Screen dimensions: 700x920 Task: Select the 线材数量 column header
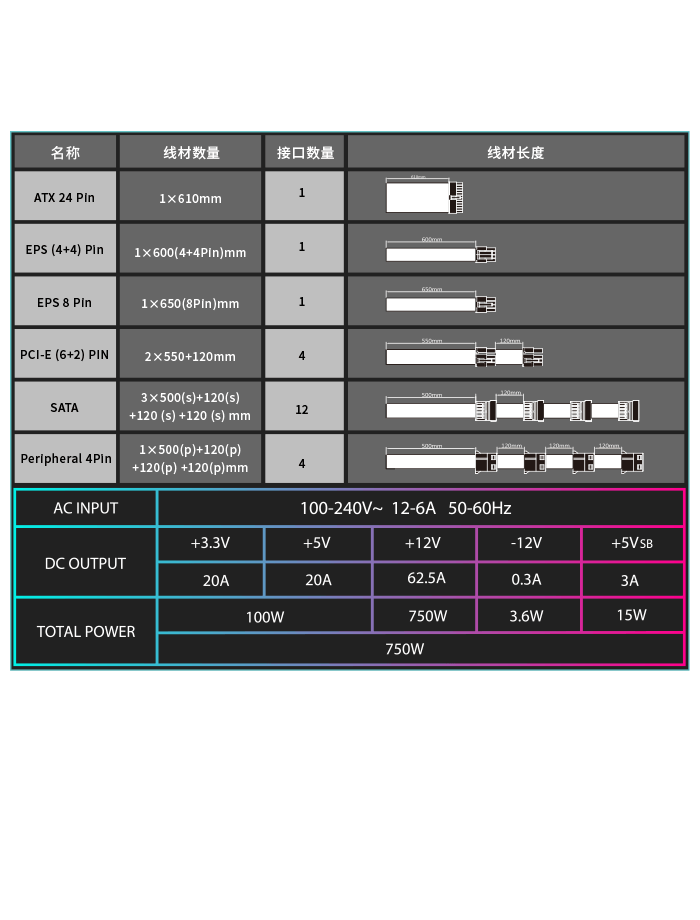(190, 152)
